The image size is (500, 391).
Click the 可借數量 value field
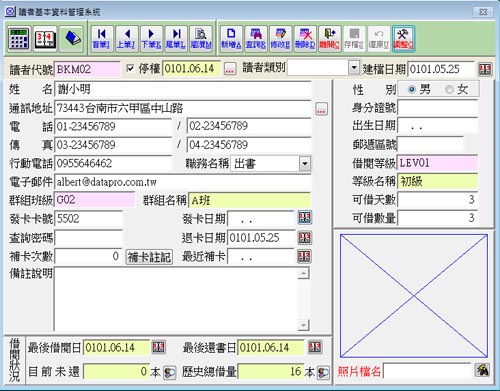pyautogui.click(x=438, y=218)
